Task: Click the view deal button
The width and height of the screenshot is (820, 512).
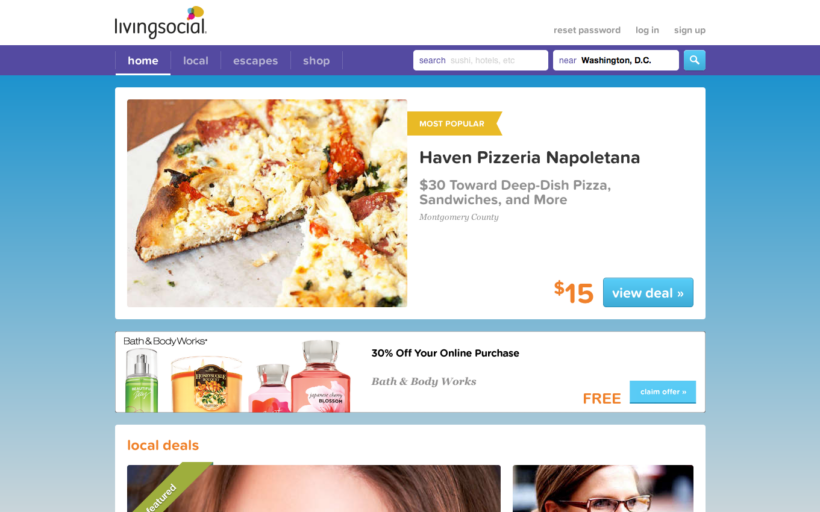Action: pos(648,292)
